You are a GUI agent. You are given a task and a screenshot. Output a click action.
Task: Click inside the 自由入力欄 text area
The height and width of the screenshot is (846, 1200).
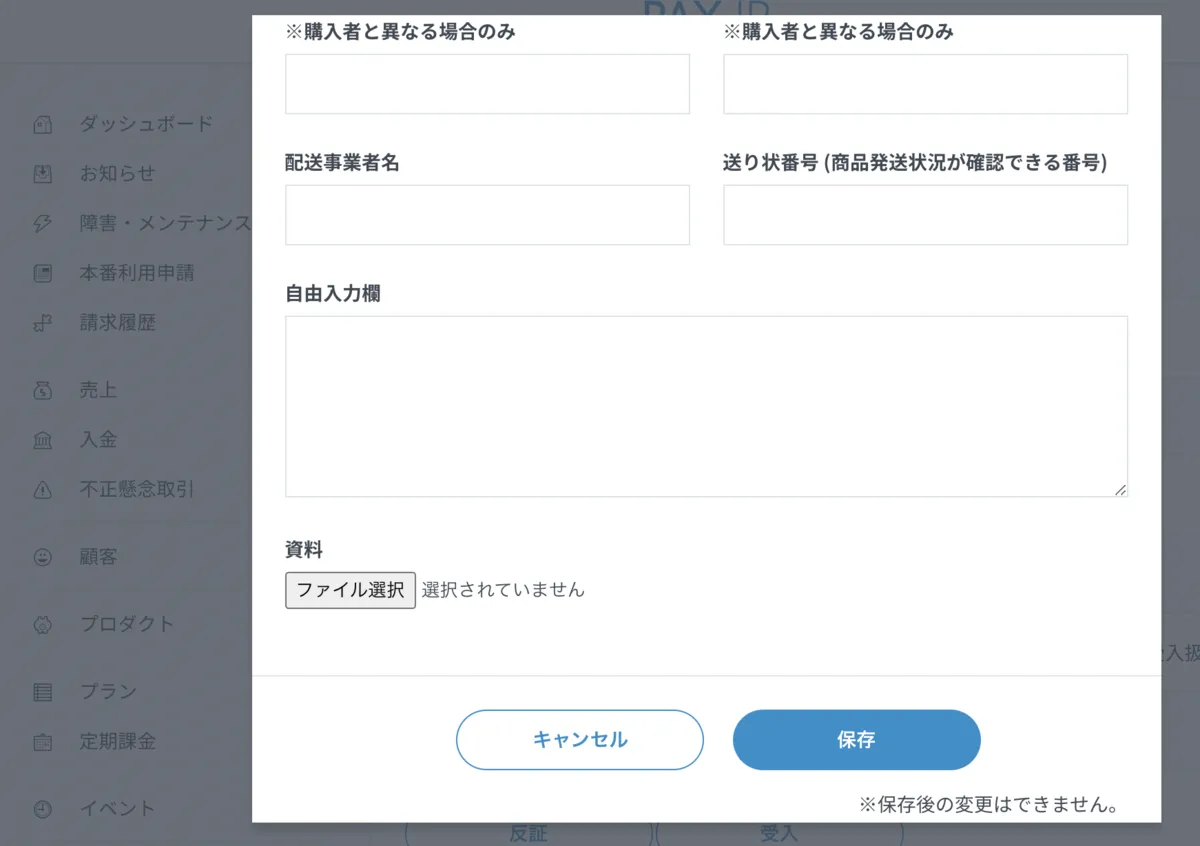(706, 407)
